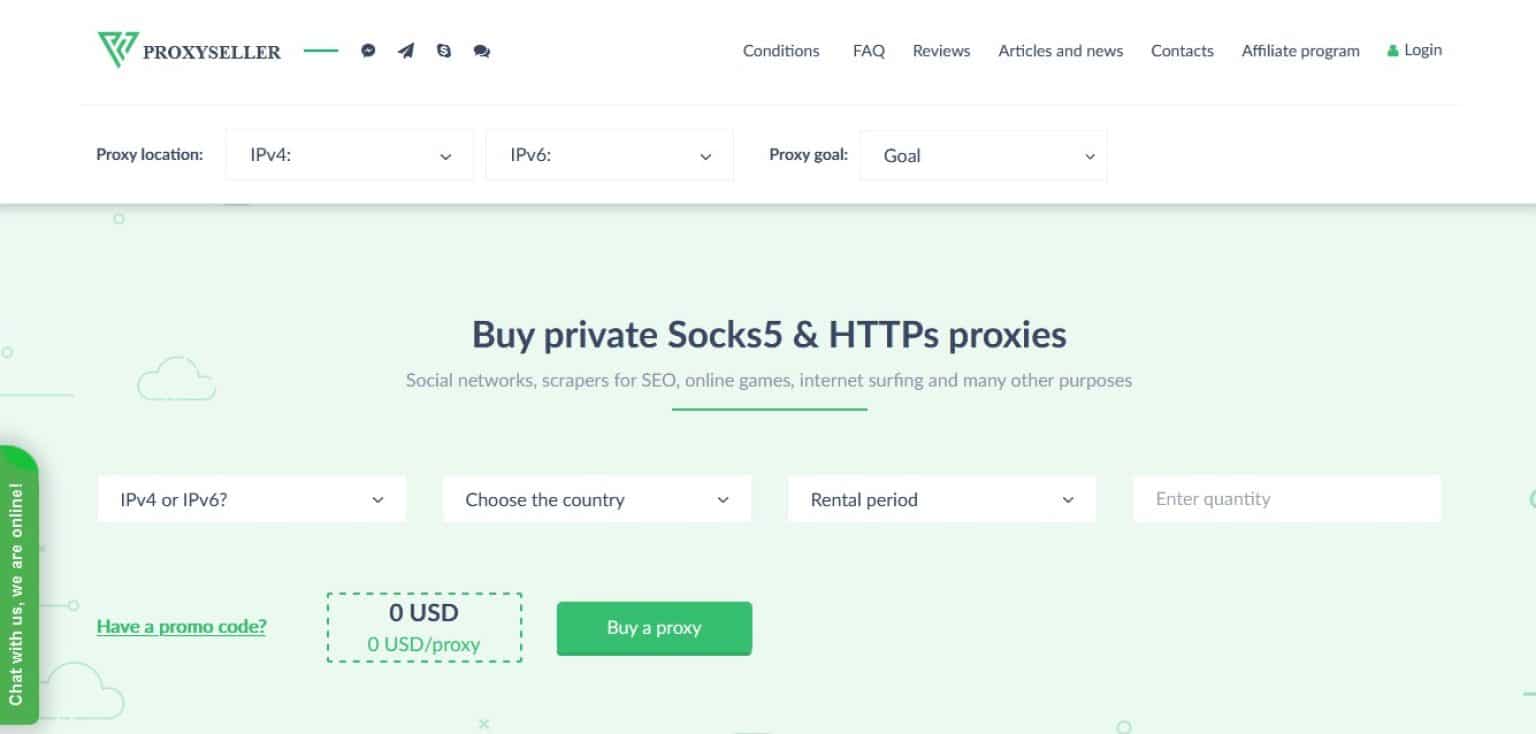
Task: Open the Affiliate program link
Action: tap(1300, 51)
